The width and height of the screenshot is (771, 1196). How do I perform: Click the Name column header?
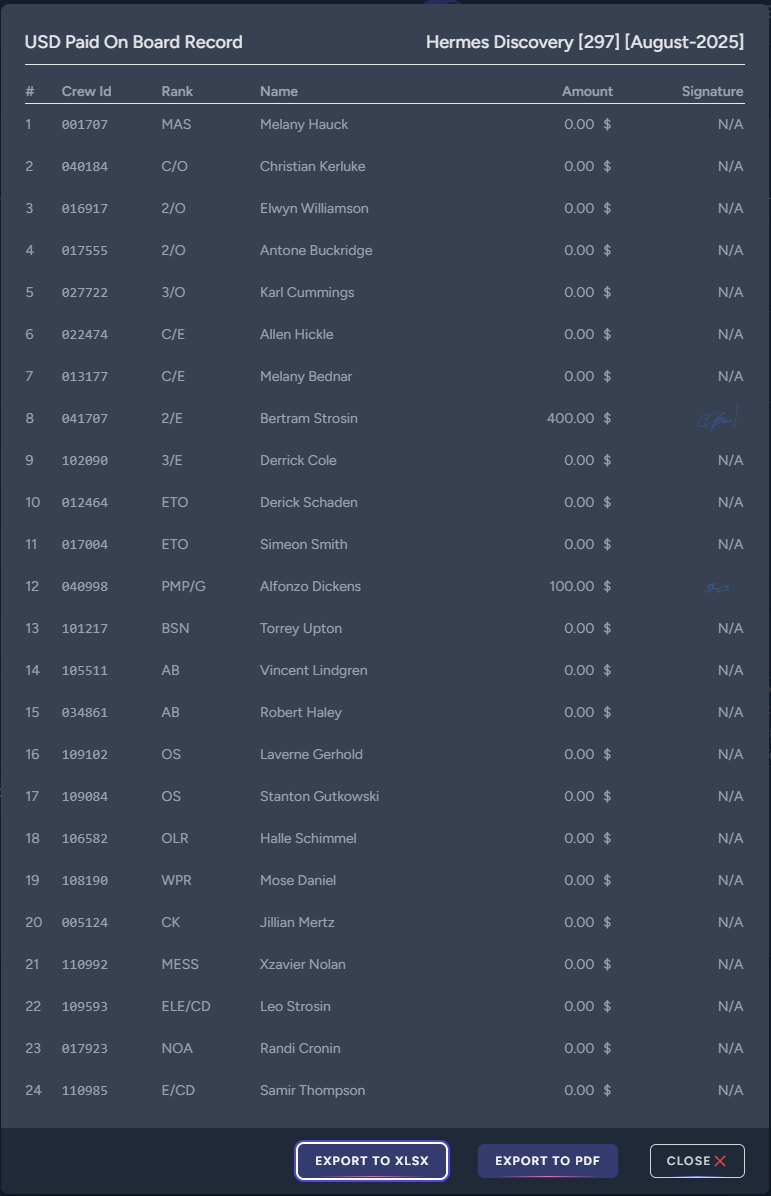coord(278,91)
